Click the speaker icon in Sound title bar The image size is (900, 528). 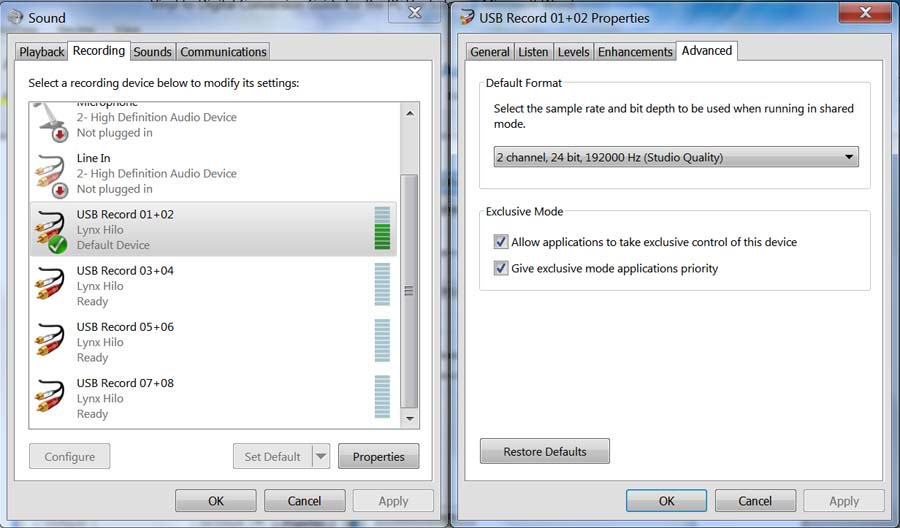tap(15, 17)
